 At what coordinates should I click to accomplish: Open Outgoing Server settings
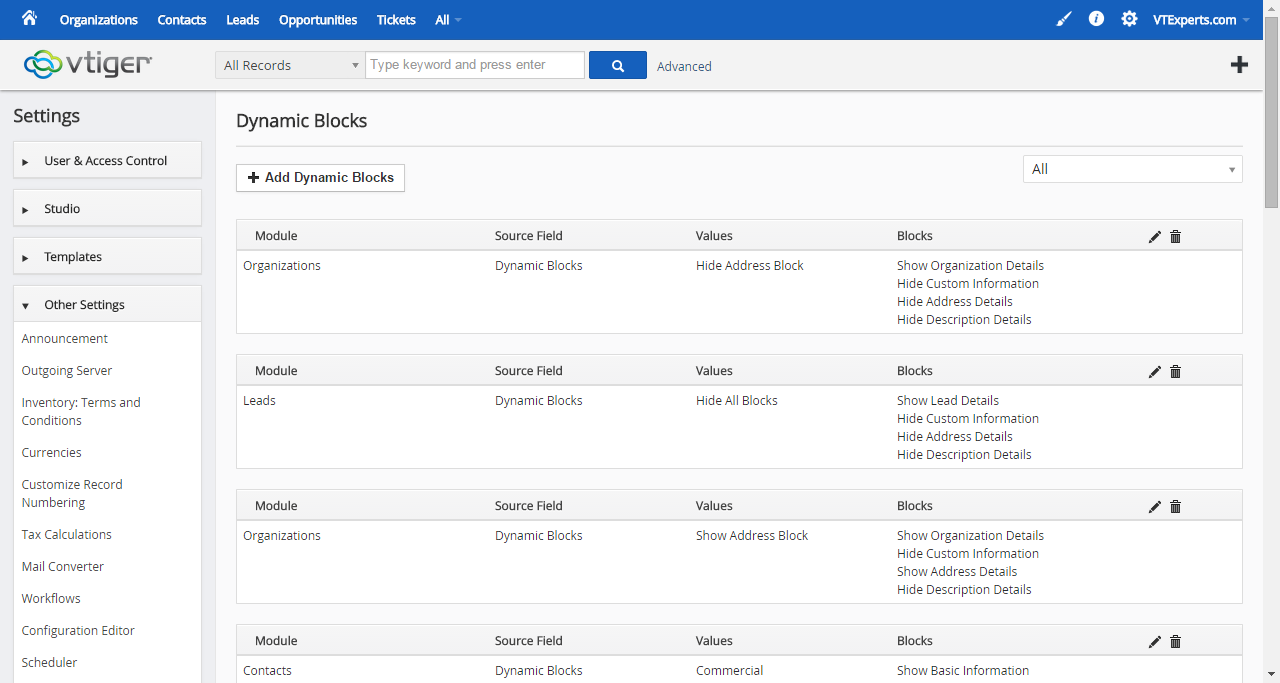(67, 370)
